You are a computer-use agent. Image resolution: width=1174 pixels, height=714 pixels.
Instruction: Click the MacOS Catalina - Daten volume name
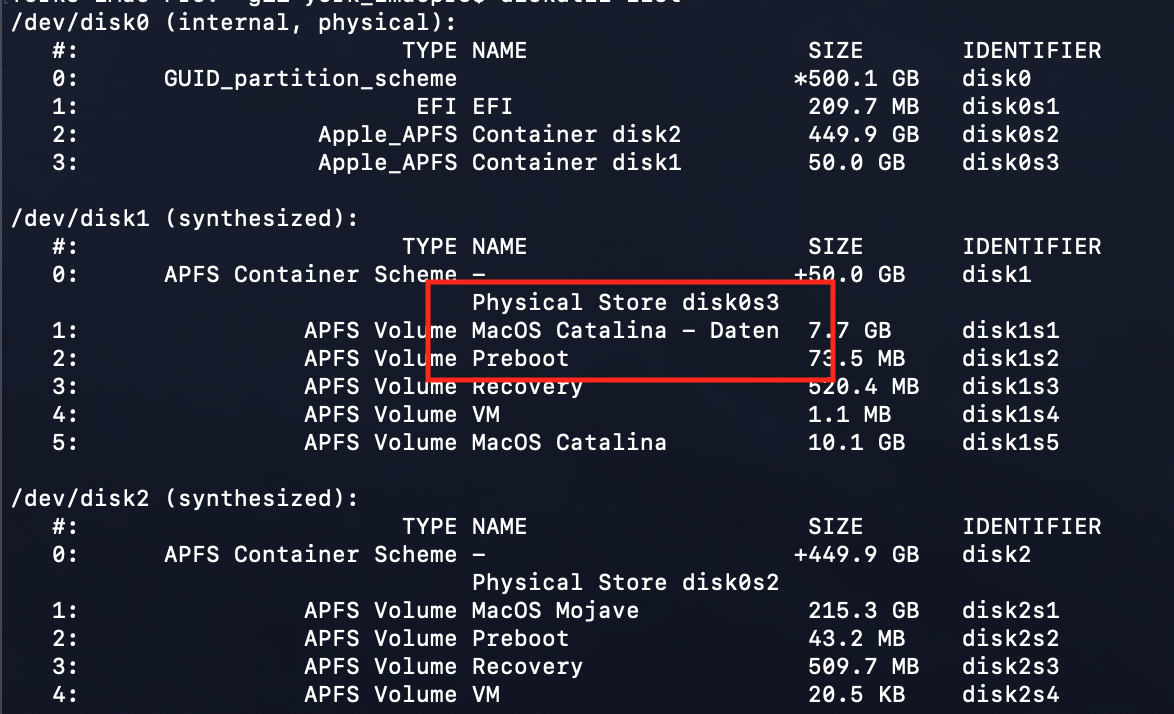coord(625,330)
